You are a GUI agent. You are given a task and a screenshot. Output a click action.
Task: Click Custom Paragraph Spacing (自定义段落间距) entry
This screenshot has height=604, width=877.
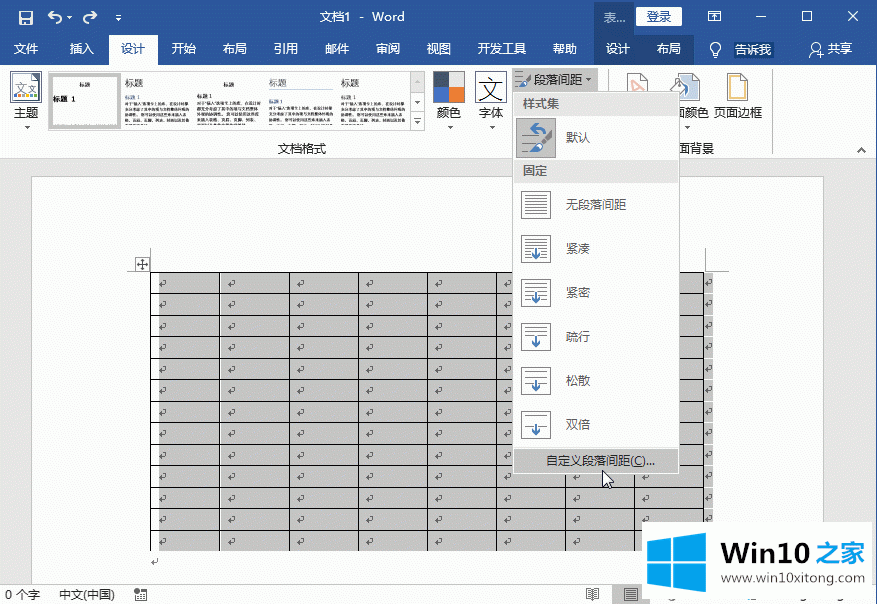[x=599, y=461]
